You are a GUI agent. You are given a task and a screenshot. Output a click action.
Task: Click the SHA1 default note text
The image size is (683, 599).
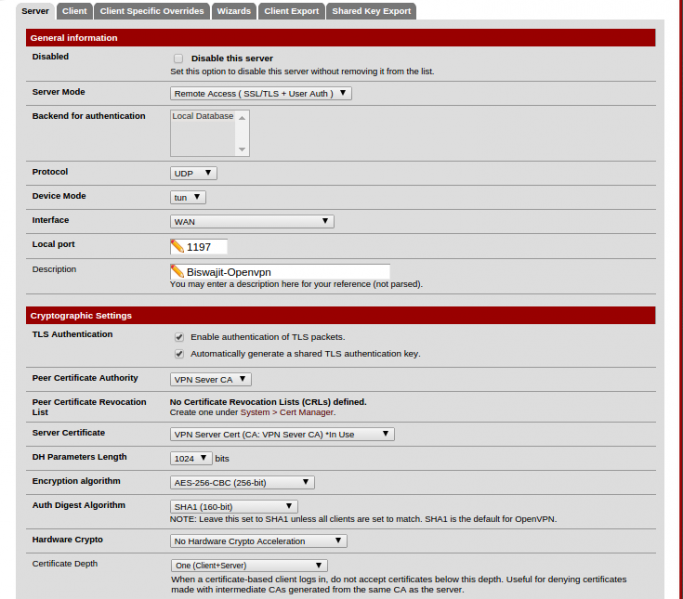click(363, 519)
